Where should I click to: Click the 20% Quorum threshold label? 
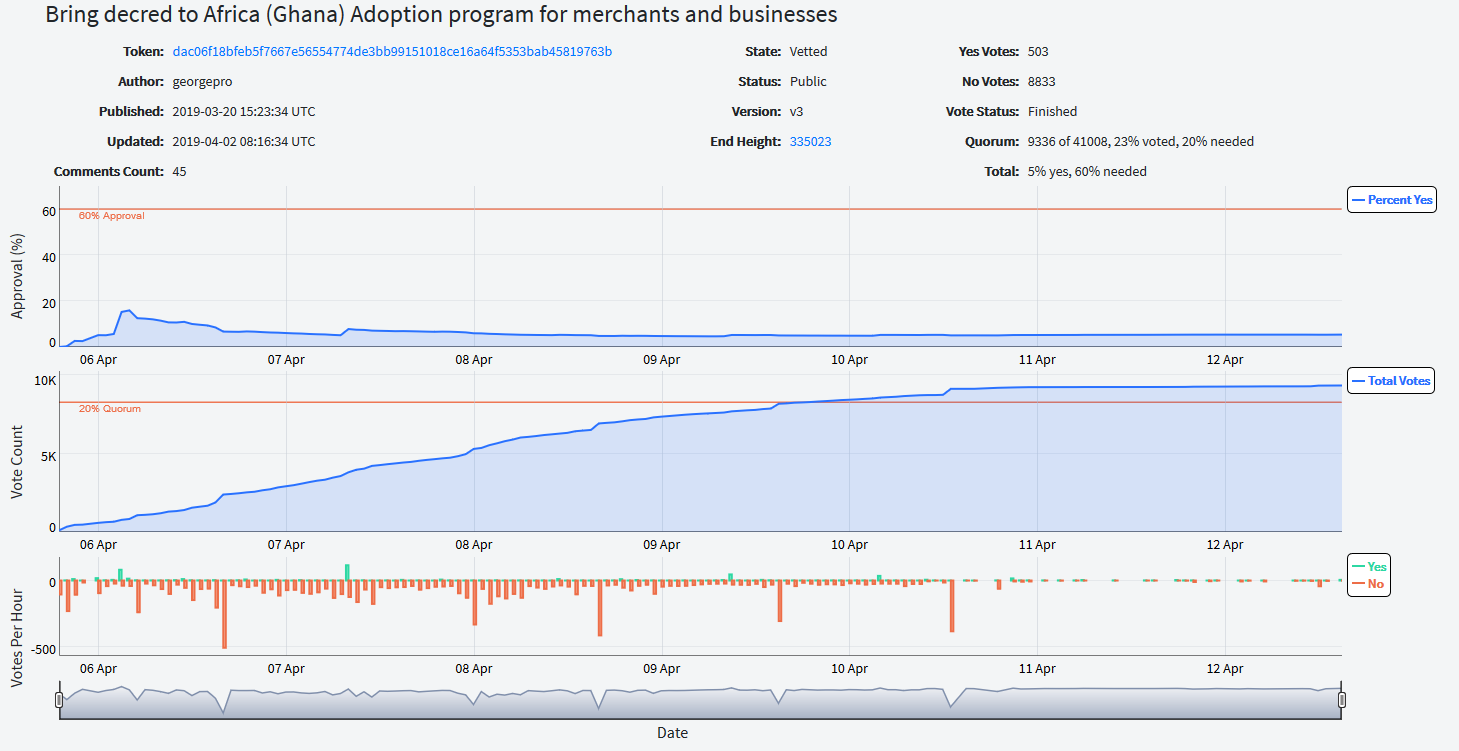(x=110, y=409)
